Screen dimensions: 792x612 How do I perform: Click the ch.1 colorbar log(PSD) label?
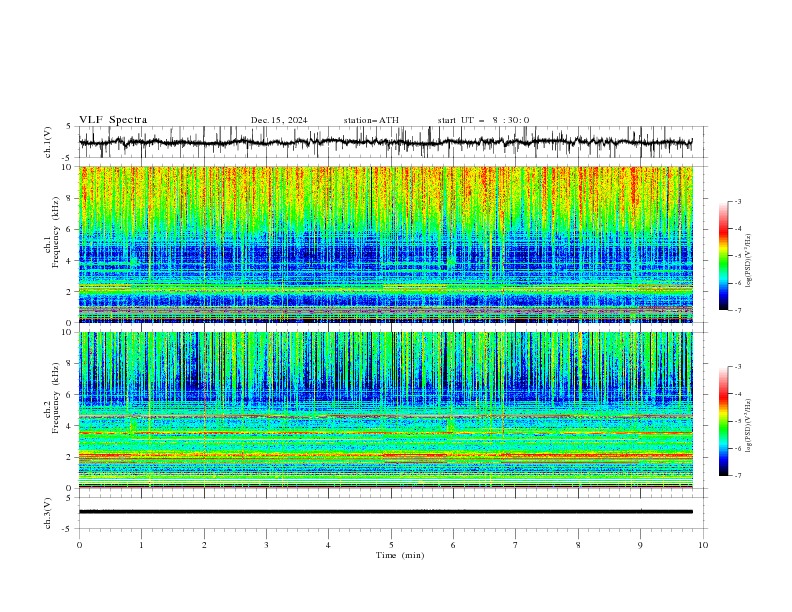(x=749, y=261)
